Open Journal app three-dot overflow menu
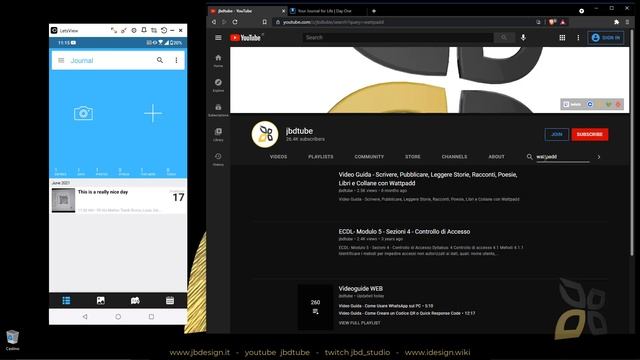Screen dimensions: 640x360 point(176,60)
